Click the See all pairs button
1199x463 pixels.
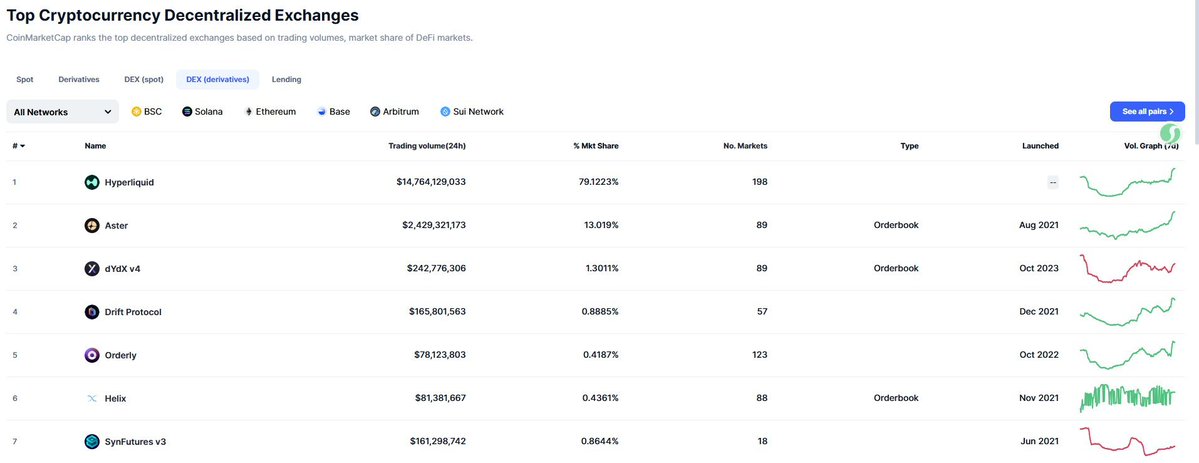[1147, 112]
